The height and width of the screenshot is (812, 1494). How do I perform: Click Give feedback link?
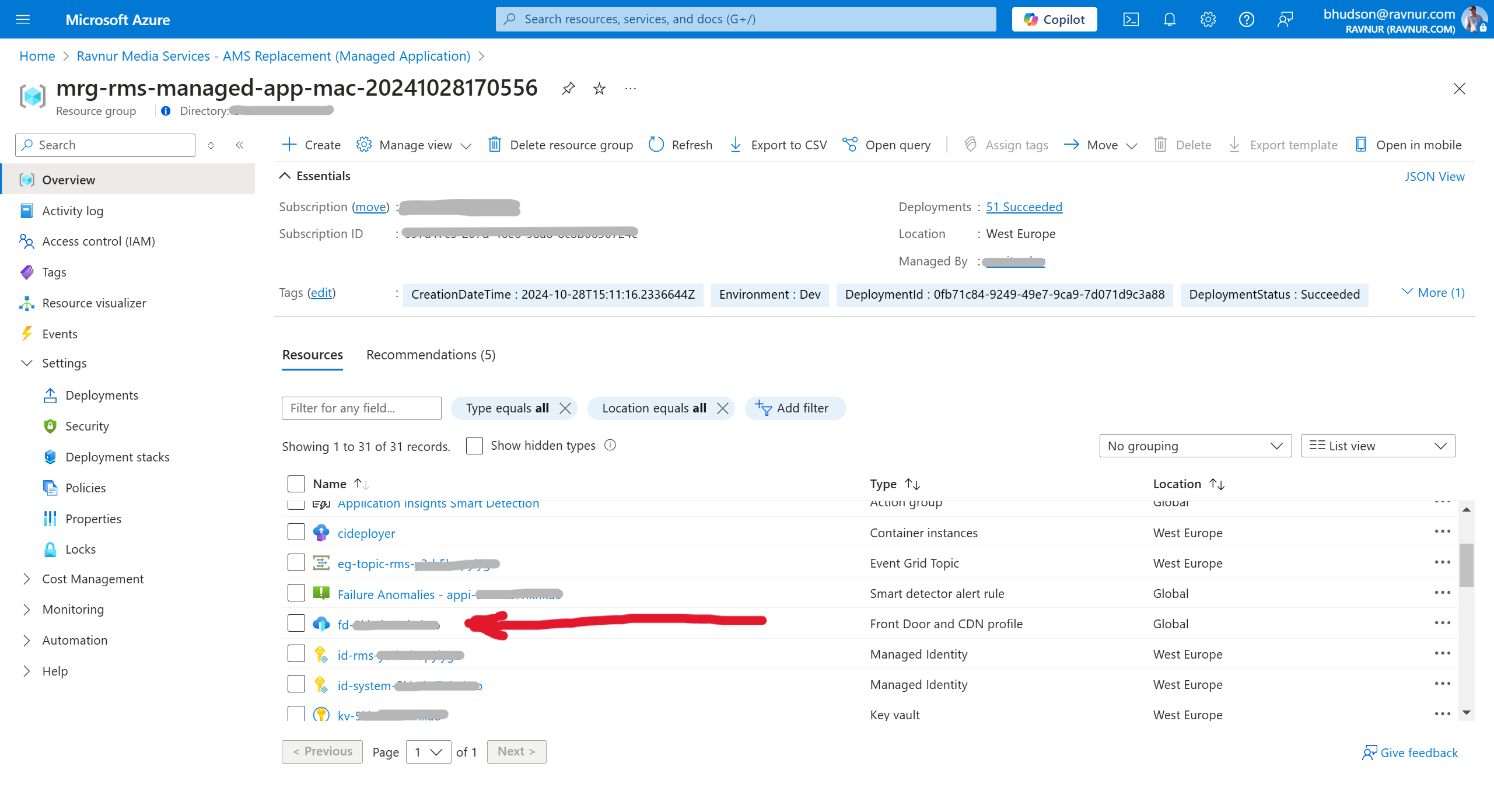1410,752
